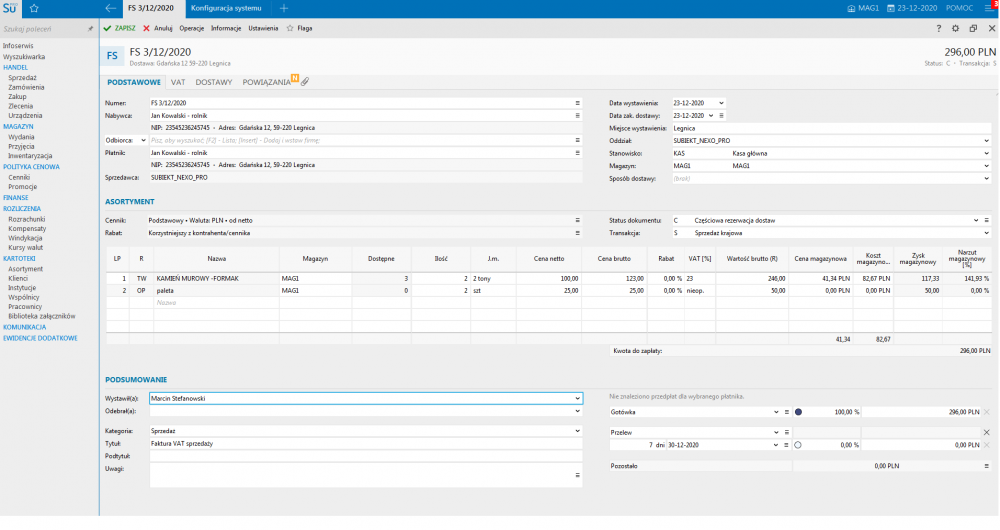This screenshot has height=530, width=1000.
Task: Open the Stanowisko dropdown
Action: [987, 153]
